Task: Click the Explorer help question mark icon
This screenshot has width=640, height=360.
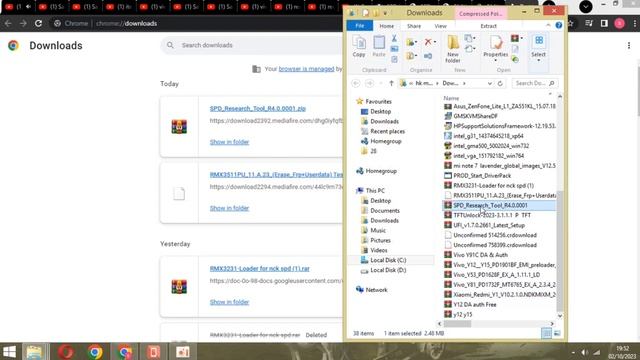Action: click(558, 25)
